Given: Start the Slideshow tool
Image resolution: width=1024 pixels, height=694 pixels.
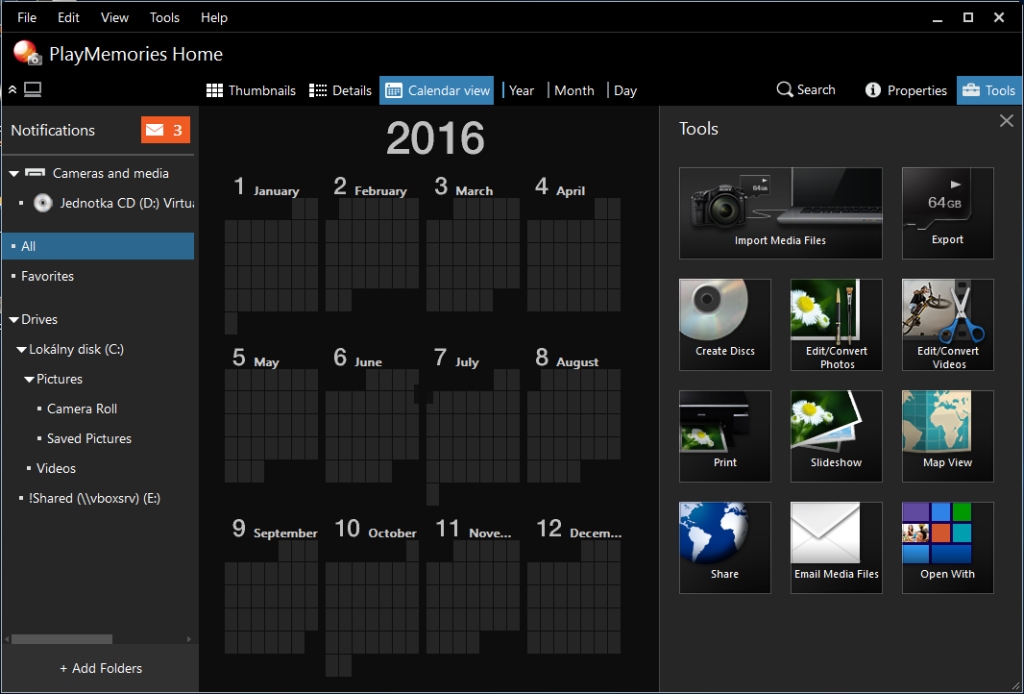Looking at the screenshot, I should pos(836,436).
